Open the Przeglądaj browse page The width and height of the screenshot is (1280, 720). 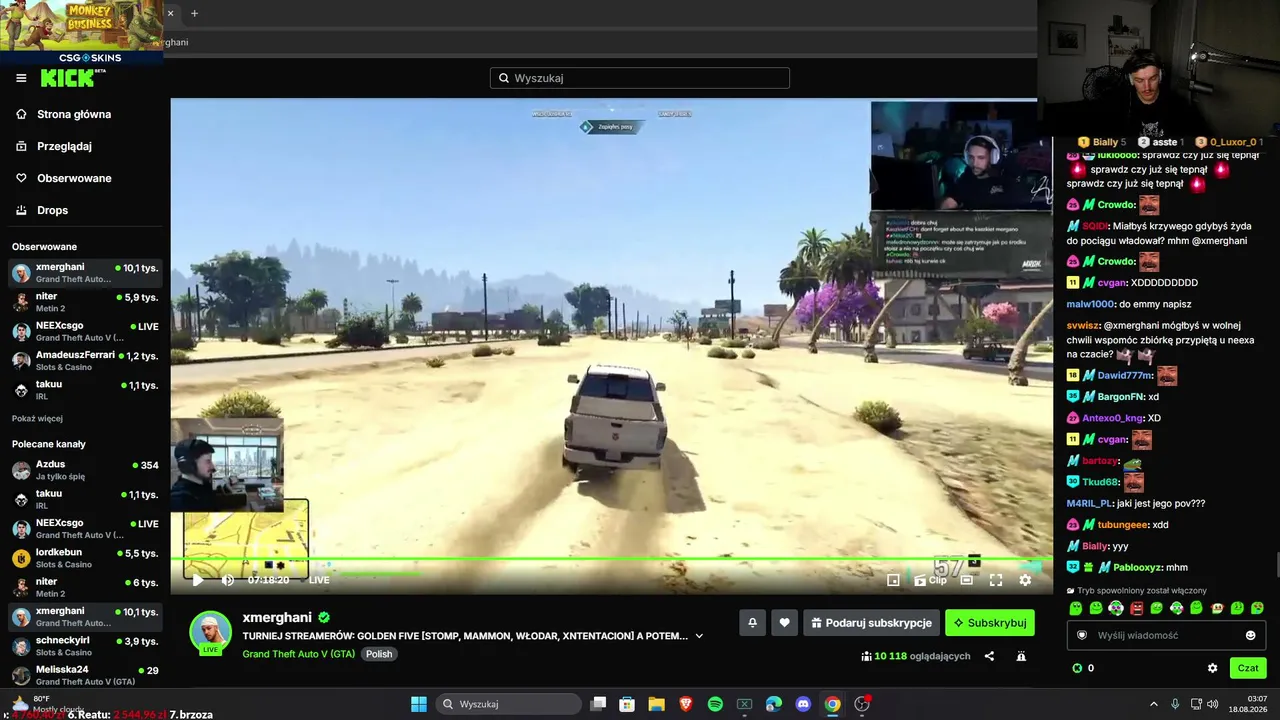click(x=64, y=146)
